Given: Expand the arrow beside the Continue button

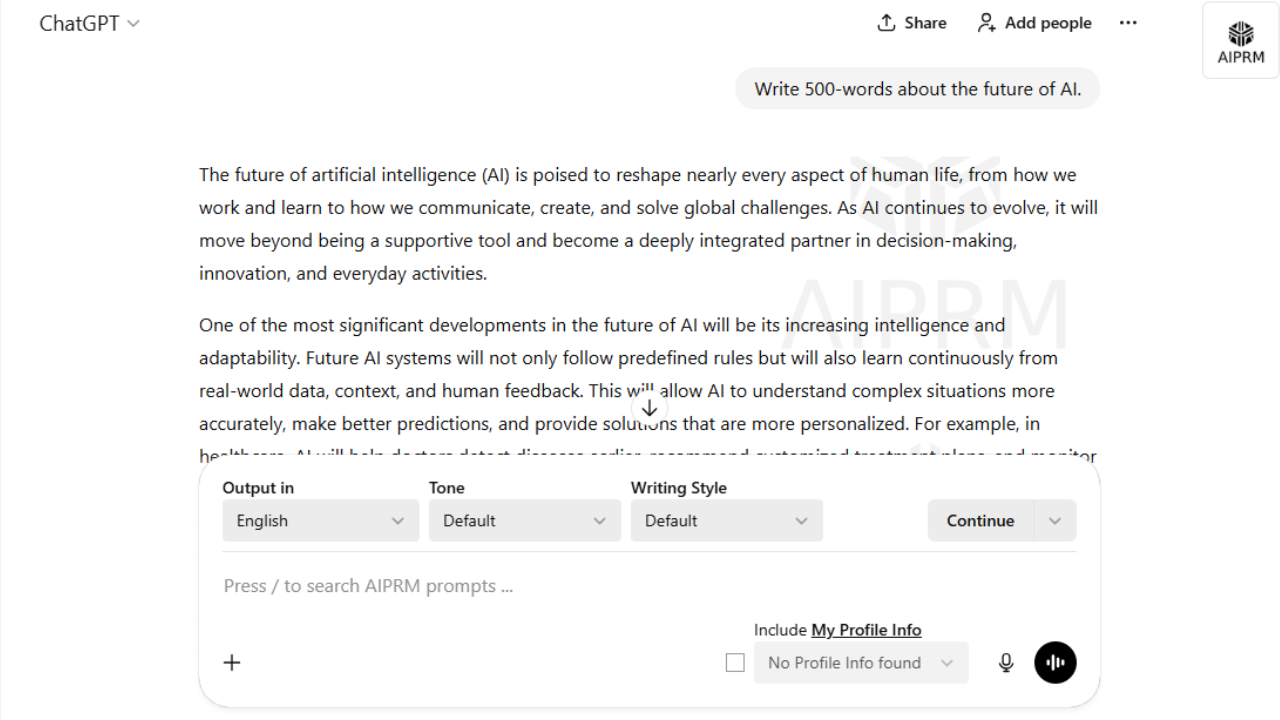Looking at the screenshot, I should (1055, 521).
